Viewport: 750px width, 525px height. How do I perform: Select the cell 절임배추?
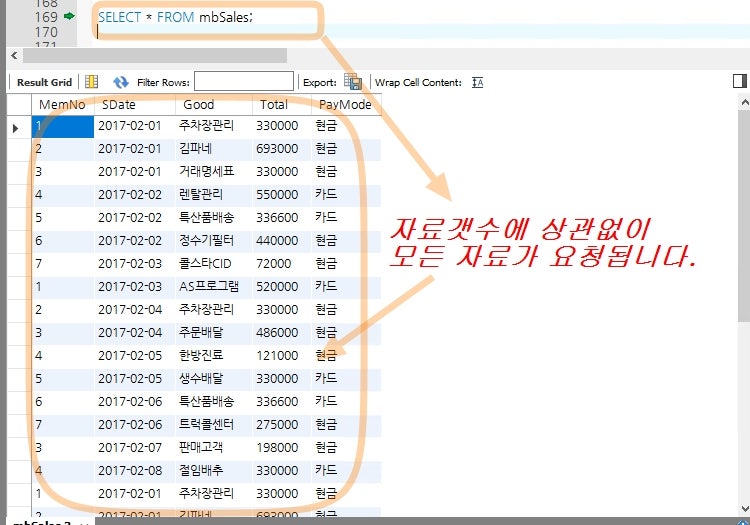pyautogui.click(x=213, y=470)
